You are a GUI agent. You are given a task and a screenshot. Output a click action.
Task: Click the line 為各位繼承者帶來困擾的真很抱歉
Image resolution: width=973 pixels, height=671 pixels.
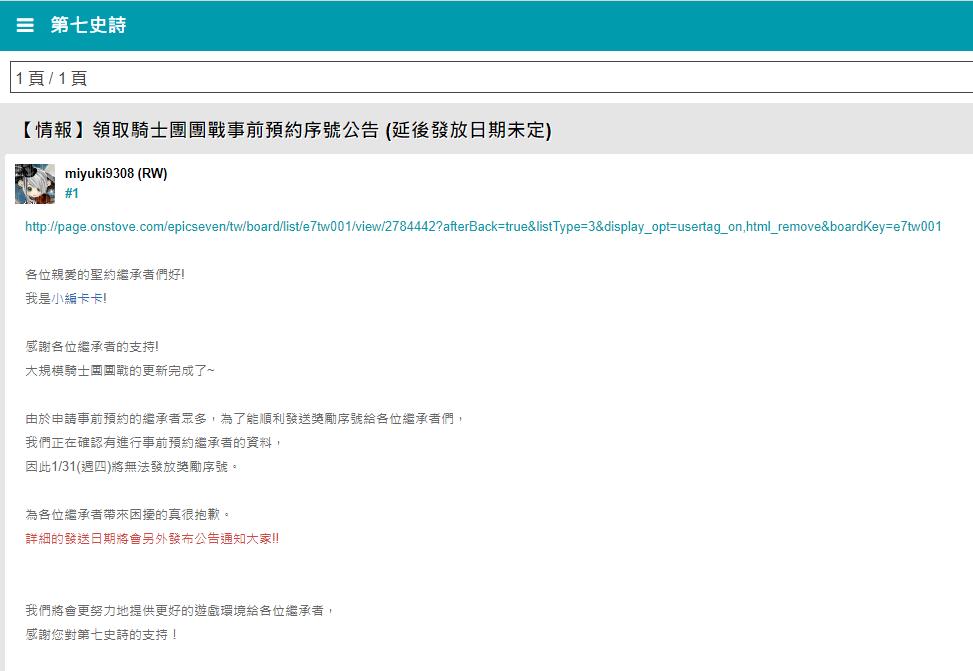[128, 515]
